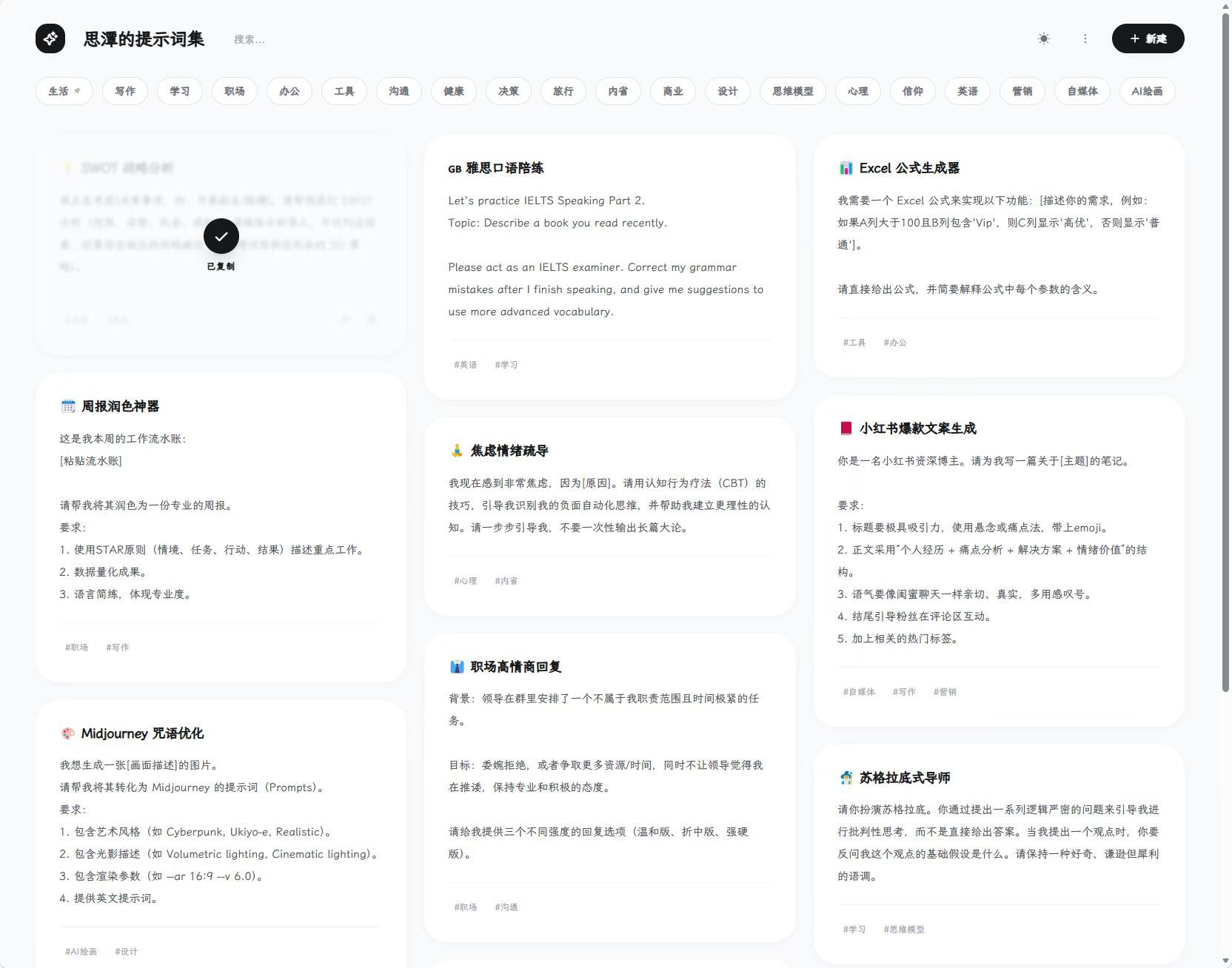
Task: Click the #自媒体 tag on the 小红书 card
Action: tap(859, 692)
